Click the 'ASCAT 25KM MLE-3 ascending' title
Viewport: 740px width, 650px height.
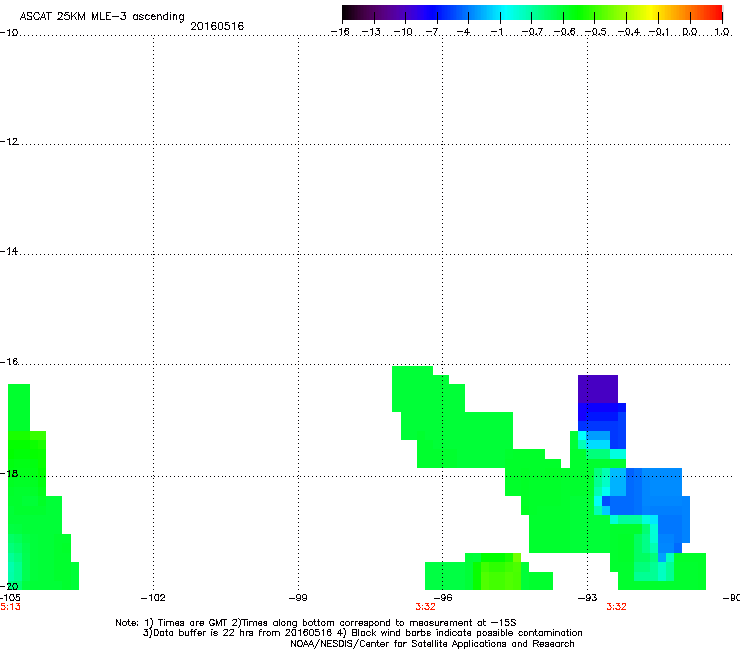(102, 17)
